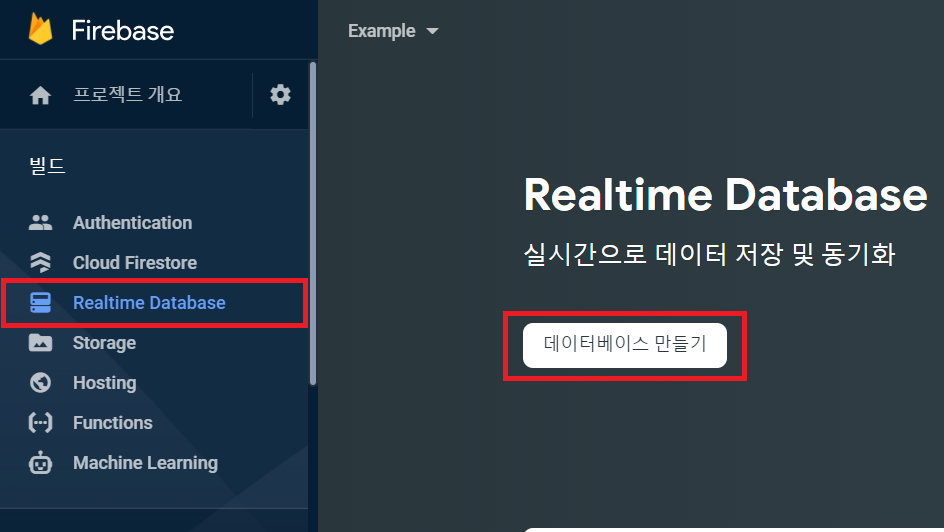This screenshot has width=944, height=532.
Task: Click the sidebar vertical scrollbar
Action: coord(312,223)
